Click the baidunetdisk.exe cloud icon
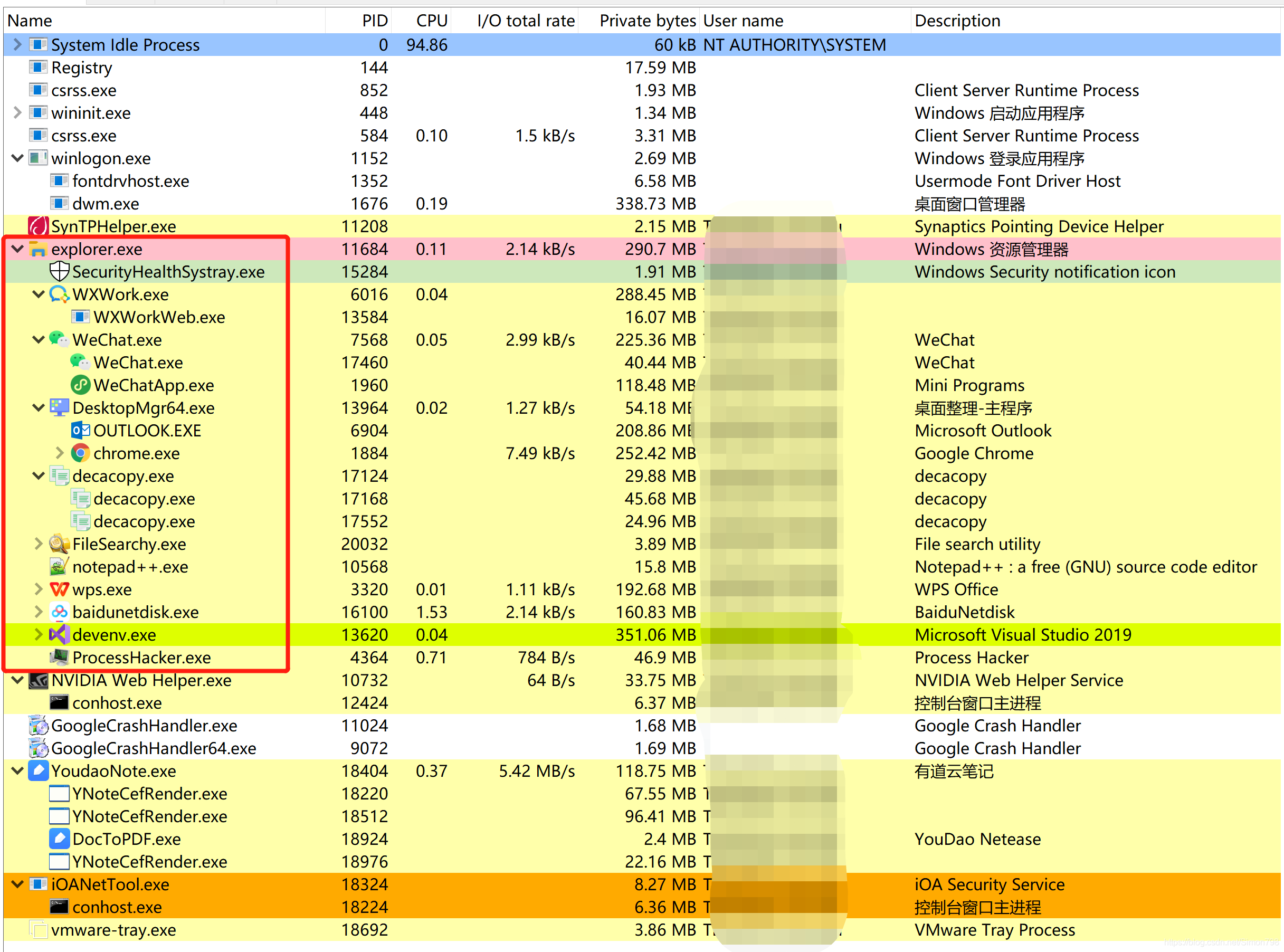Viewport: 1284px width, 952px height. (59, 612)
